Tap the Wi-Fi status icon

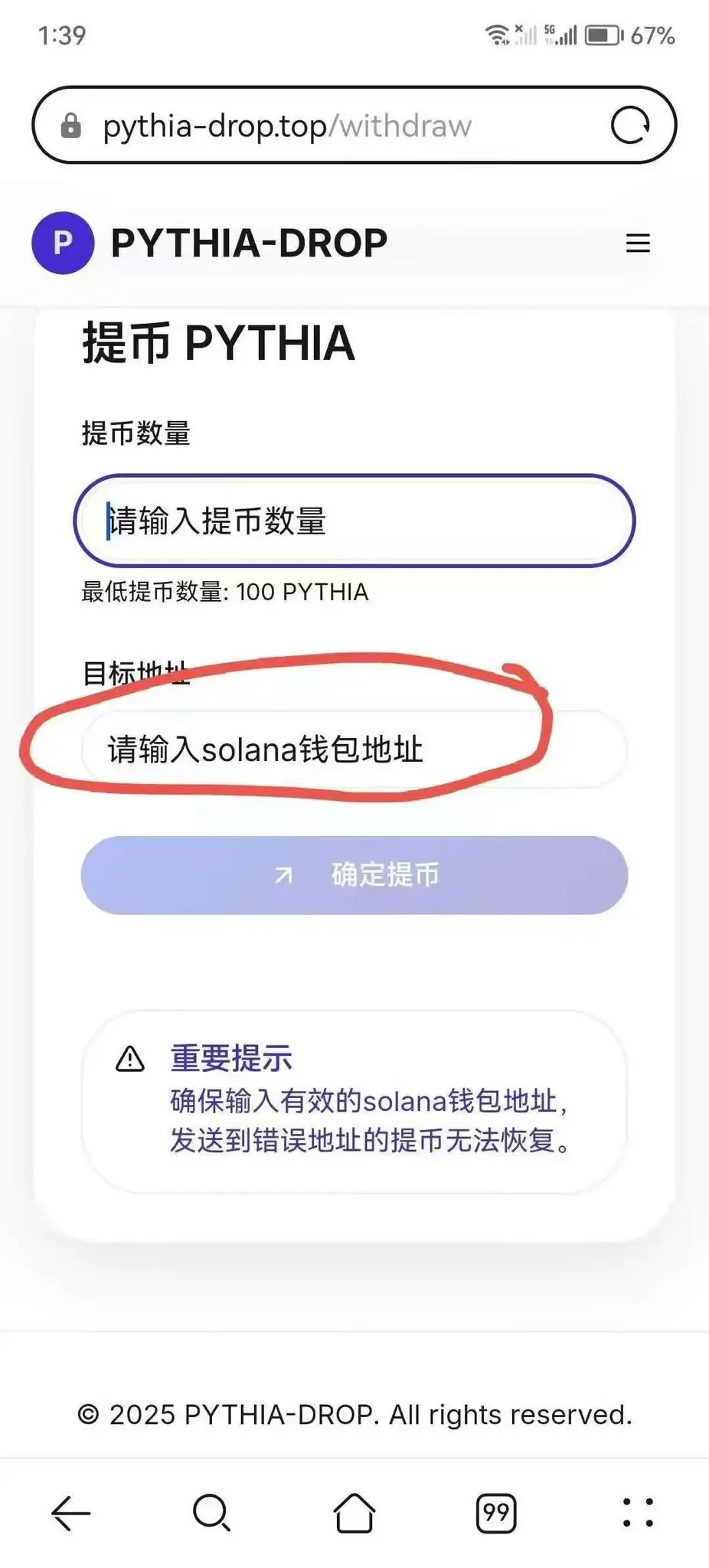tap(498, 35)
